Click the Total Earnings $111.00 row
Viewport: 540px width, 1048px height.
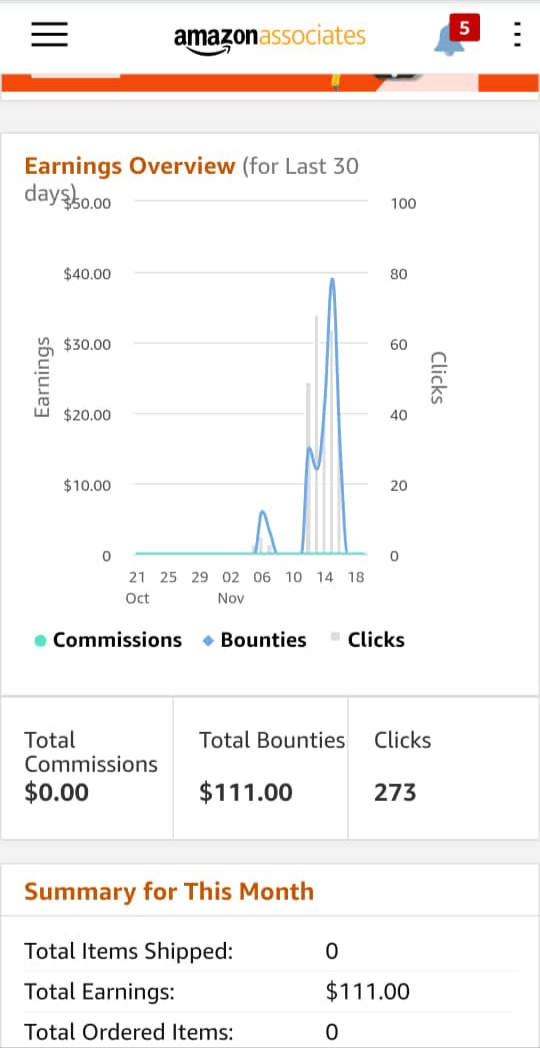(269, 992)
